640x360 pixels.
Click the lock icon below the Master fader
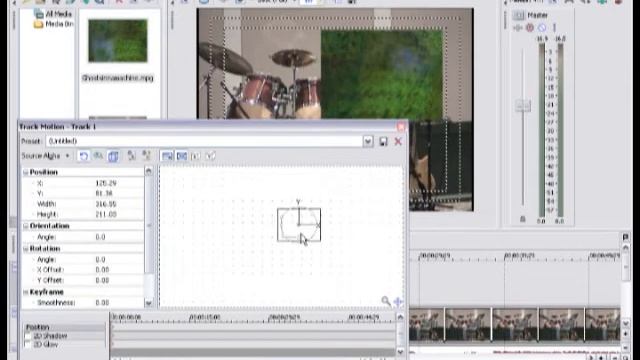pyautogui.click(x=522, y=219)
